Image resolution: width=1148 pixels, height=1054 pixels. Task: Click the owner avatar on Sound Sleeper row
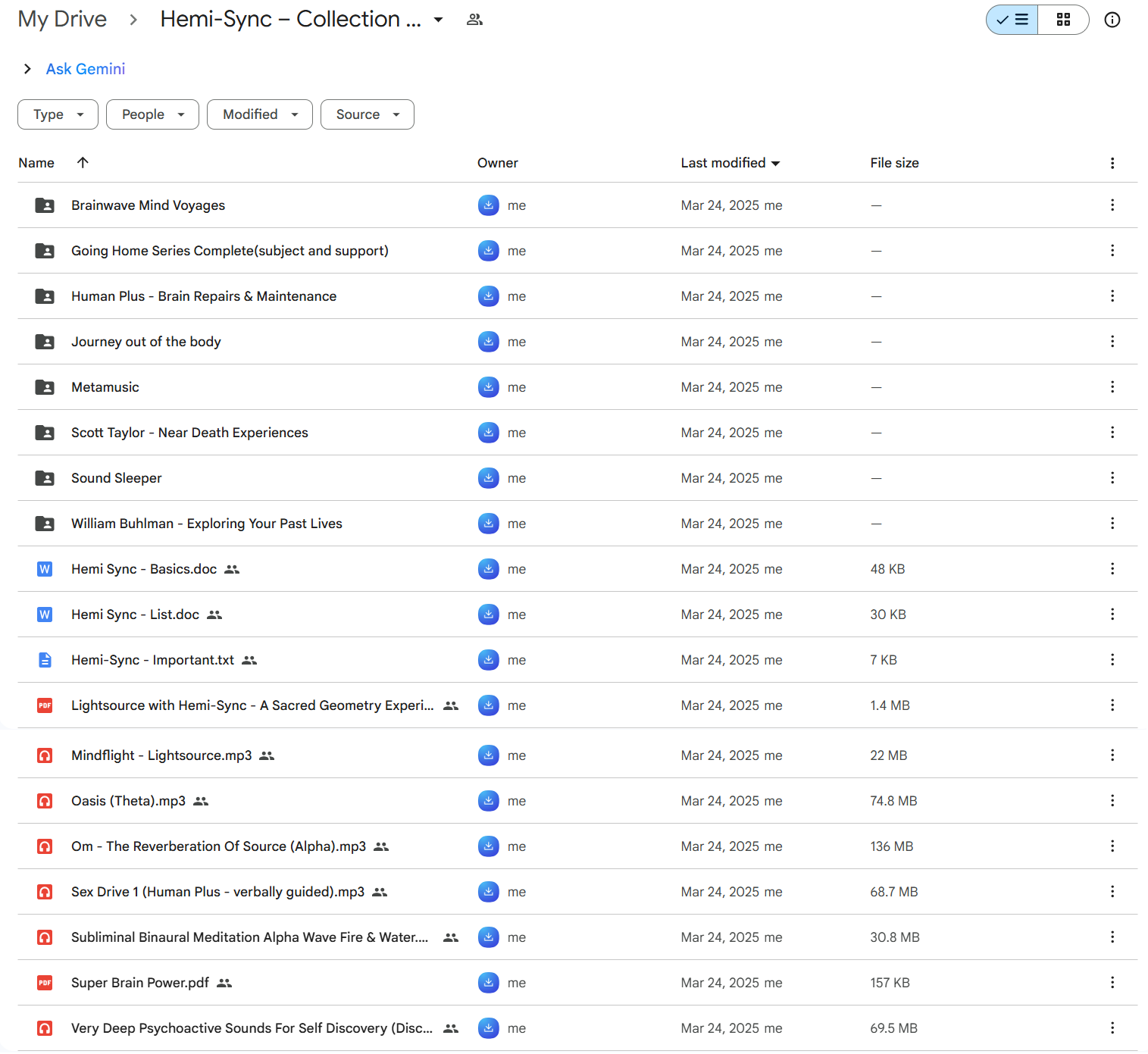point(488,478)
